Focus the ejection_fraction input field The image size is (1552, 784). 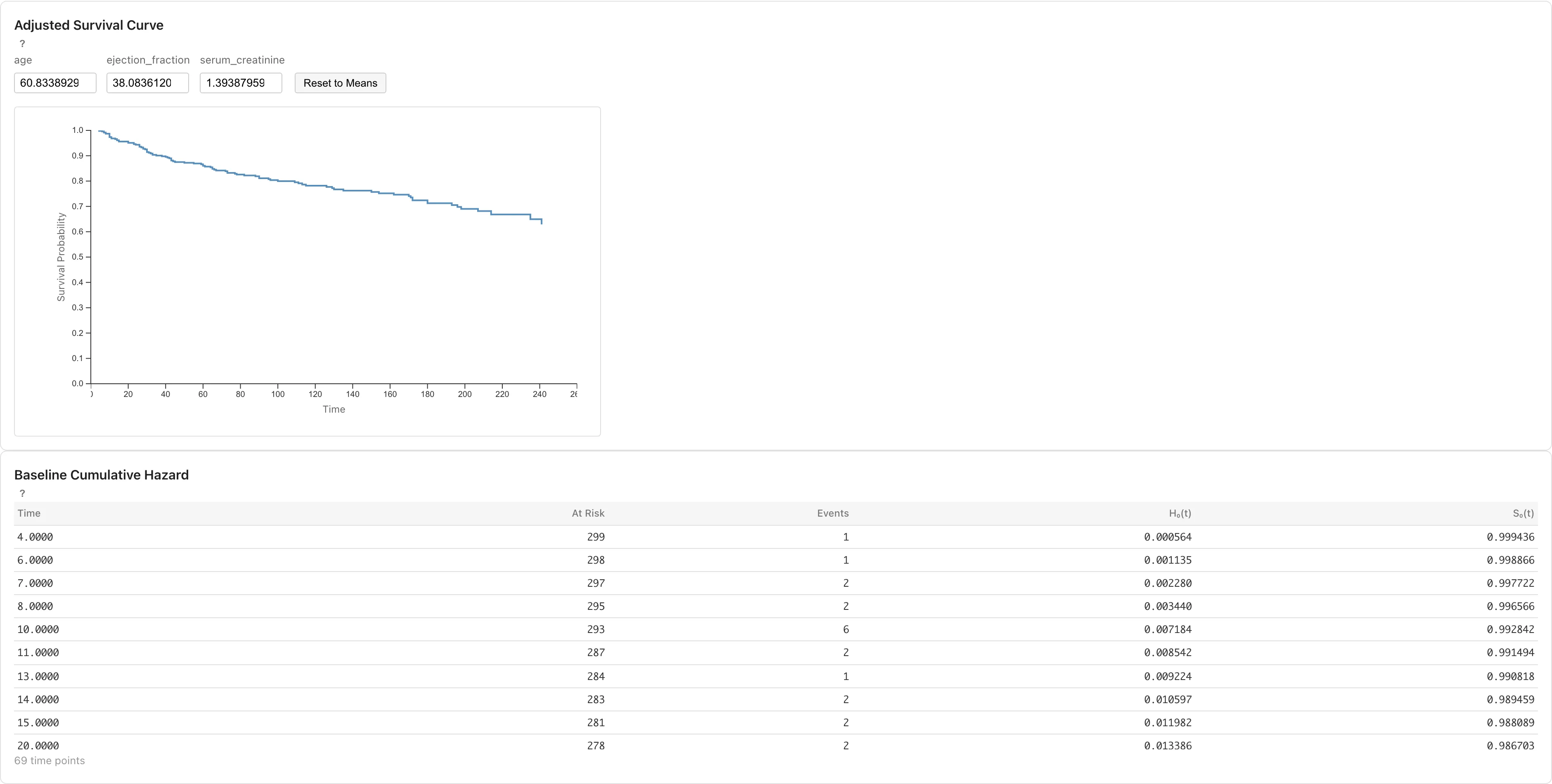pyautogui.click(x=148, y=83)
